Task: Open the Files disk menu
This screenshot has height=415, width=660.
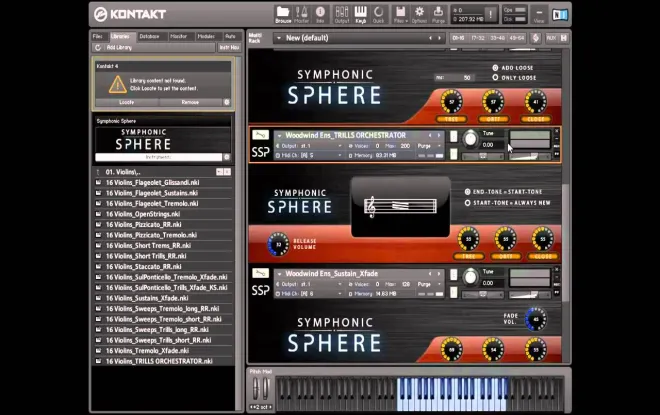Action: pos(400,14)
